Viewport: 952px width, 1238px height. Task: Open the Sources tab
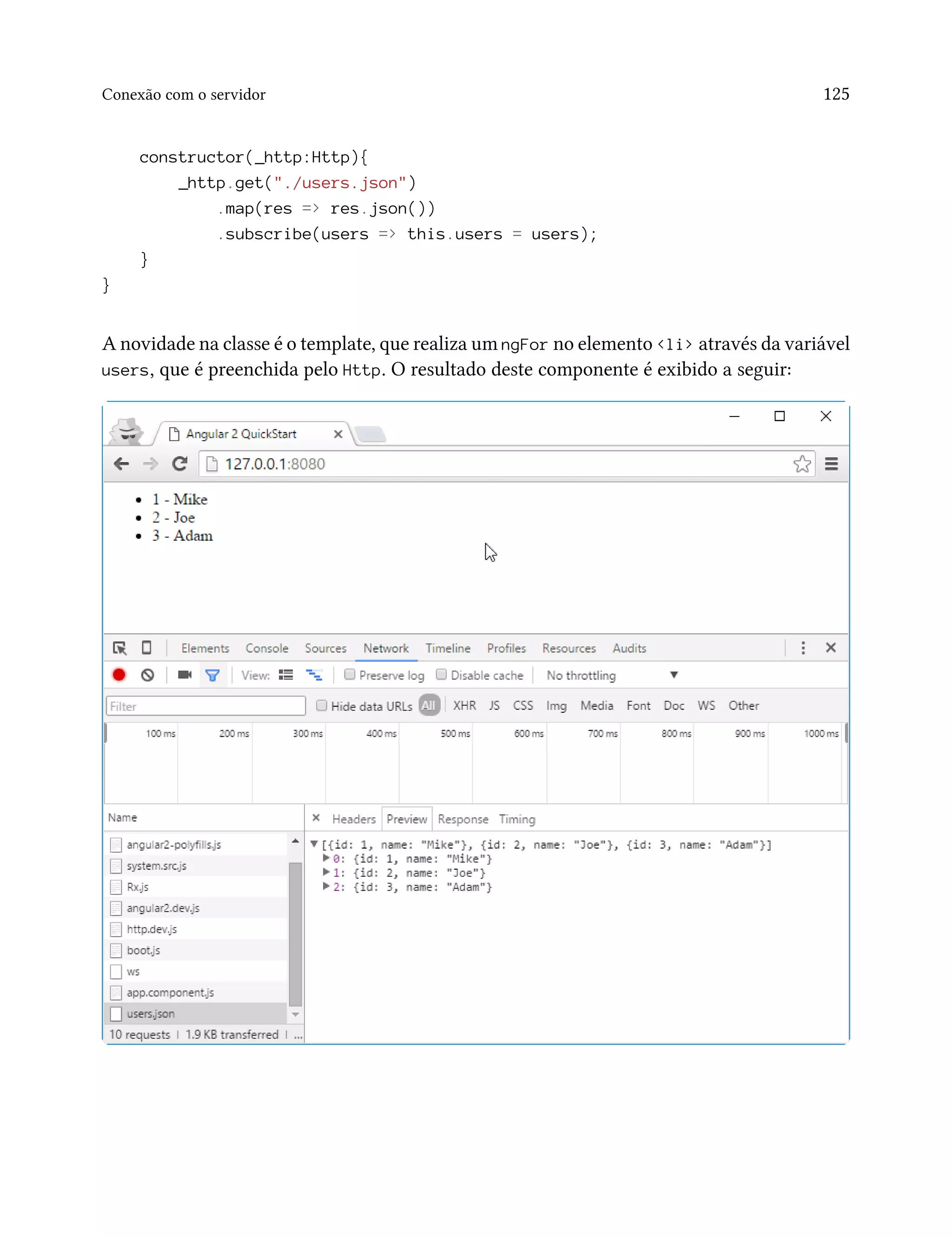(x=325, y=648)
